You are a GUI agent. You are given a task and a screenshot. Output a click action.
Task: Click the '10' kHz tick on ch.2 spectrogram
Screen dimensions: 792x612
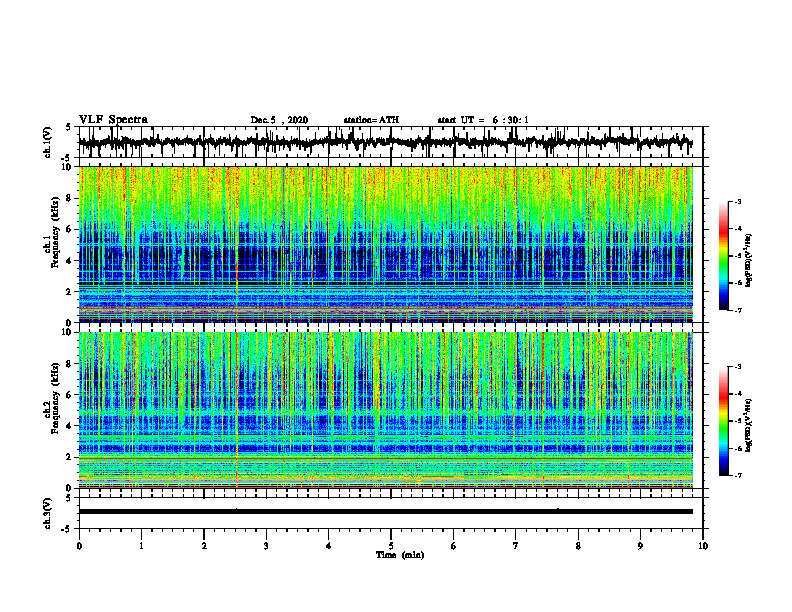[x=68, y=332]
